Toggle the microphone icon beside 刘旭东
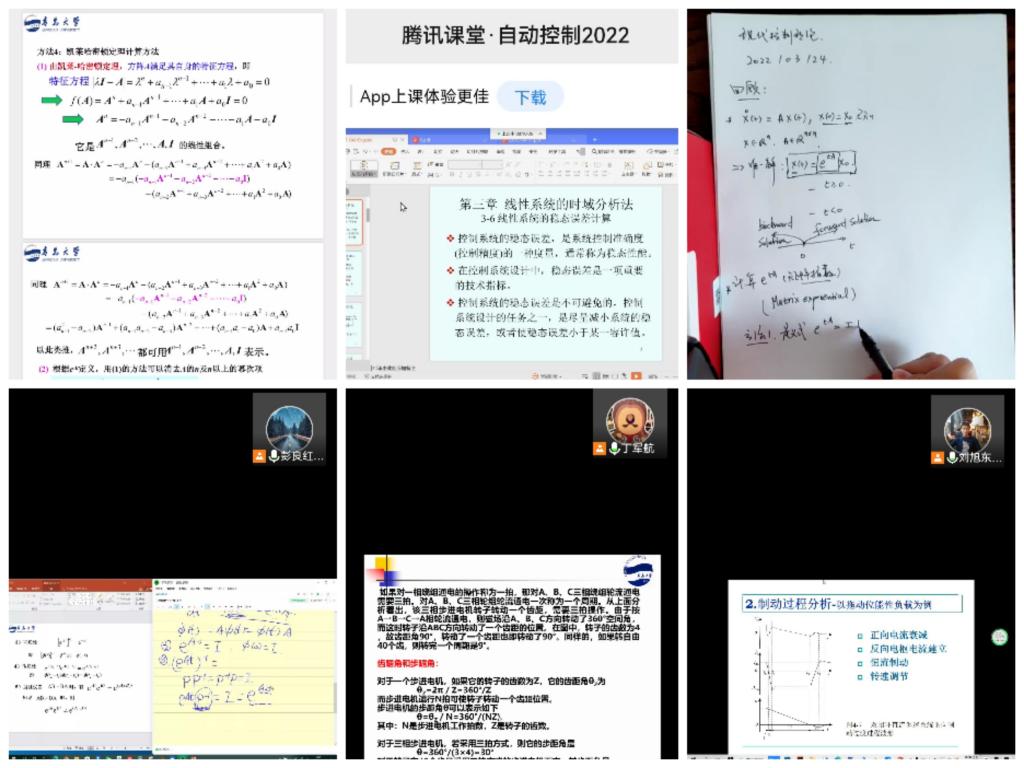 pos(952,457)
